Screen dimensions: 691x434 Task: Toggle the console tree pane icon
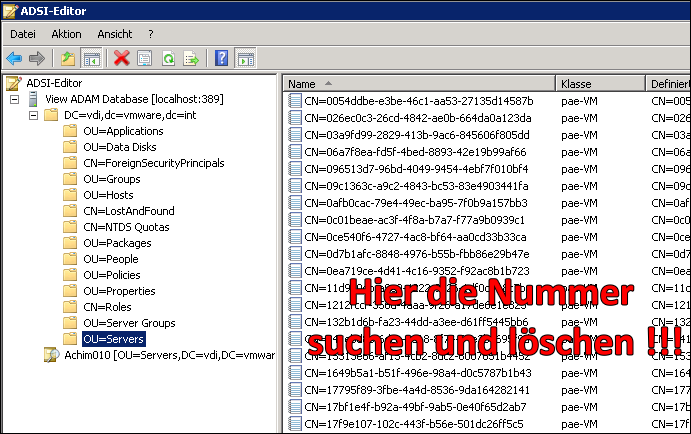91,58
